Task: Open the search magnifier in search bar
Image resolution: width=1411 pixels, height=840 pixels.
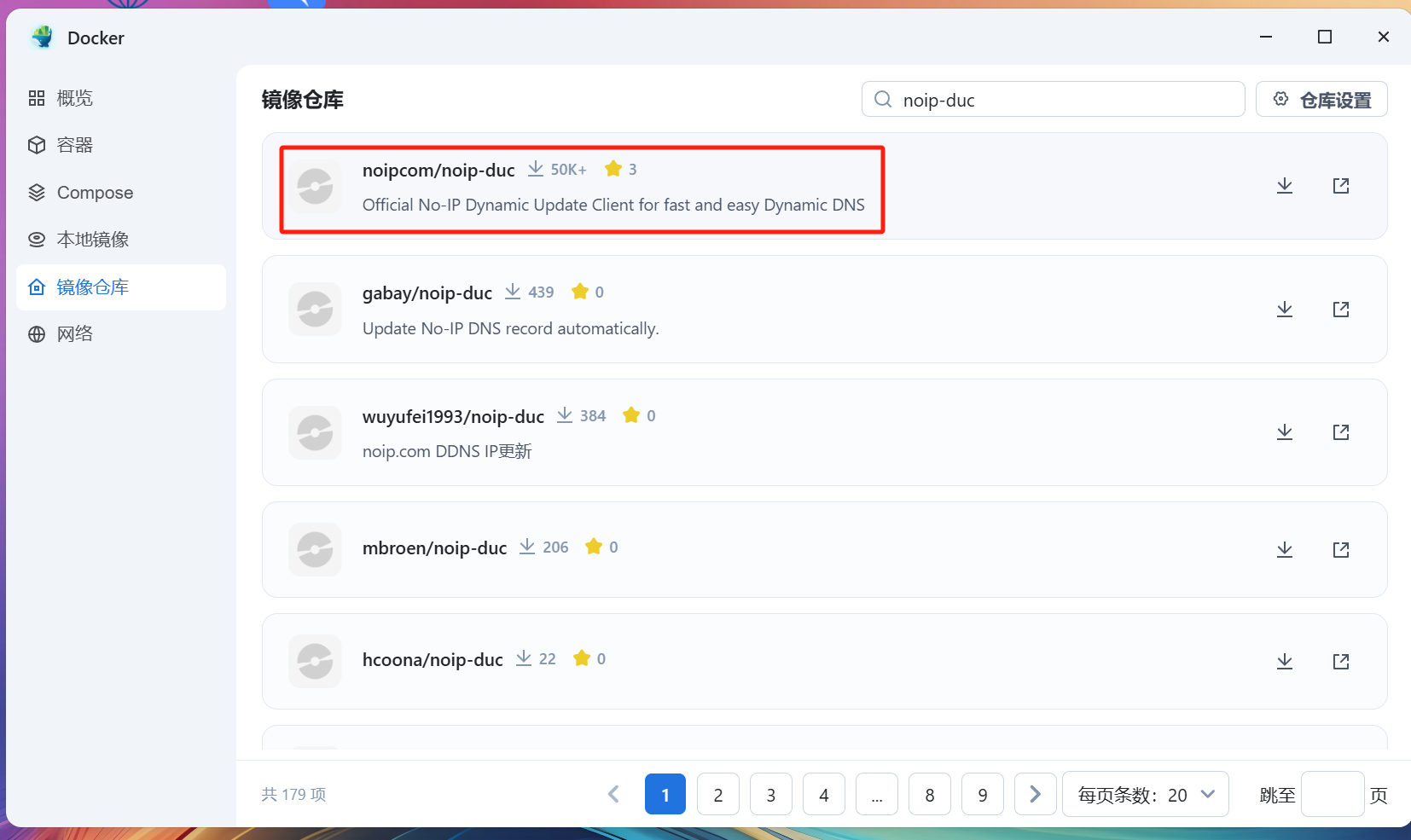Action: 883,99
